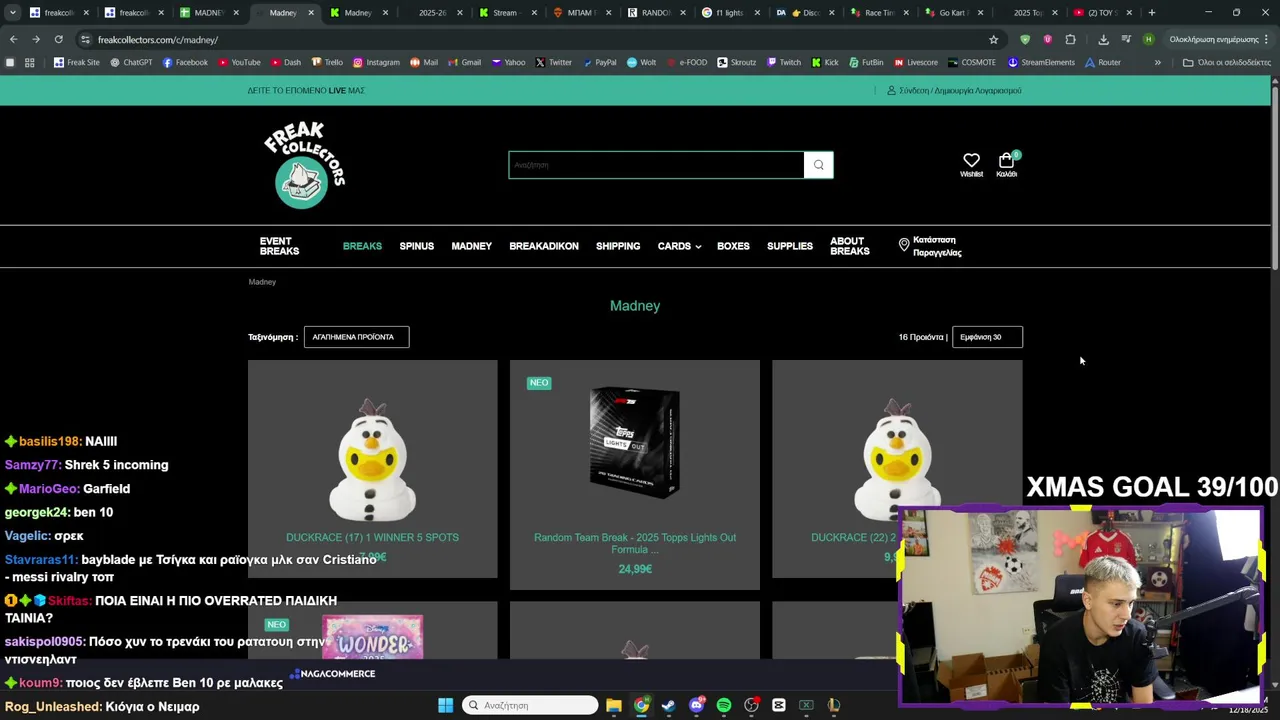Click the Windows Start button
Viewport: 1280px width, 720px height.
445,705
